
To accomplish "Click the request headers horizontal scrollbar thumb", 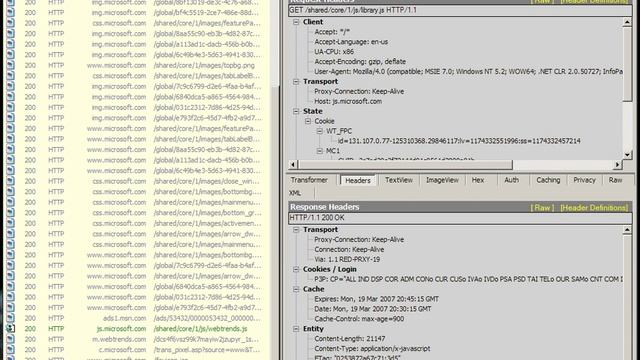I will 405,164.
